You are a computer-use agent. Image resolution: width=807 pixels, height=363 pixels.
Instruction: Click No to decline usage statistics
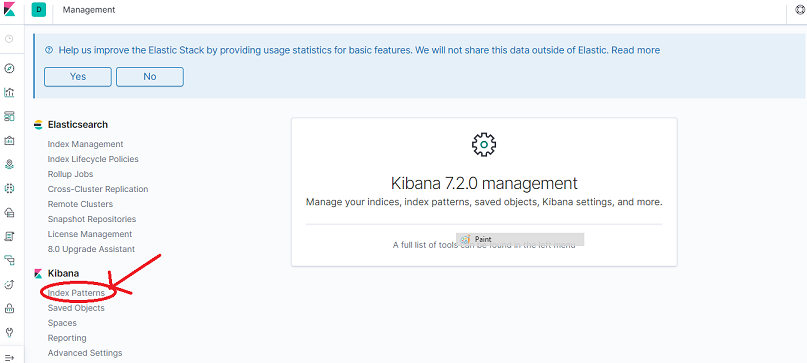point(150,76)
